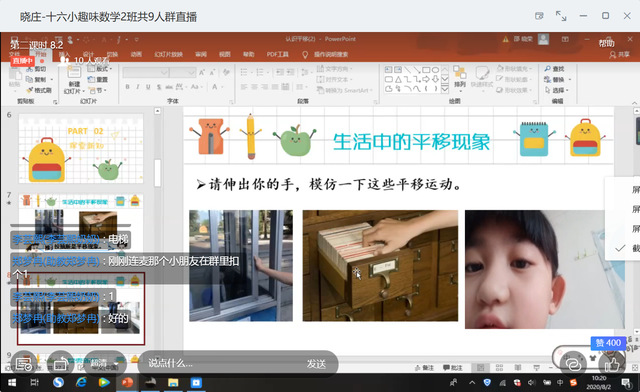
Task: Expand the shapes gallery arrow
Action: tap(445, 89)
